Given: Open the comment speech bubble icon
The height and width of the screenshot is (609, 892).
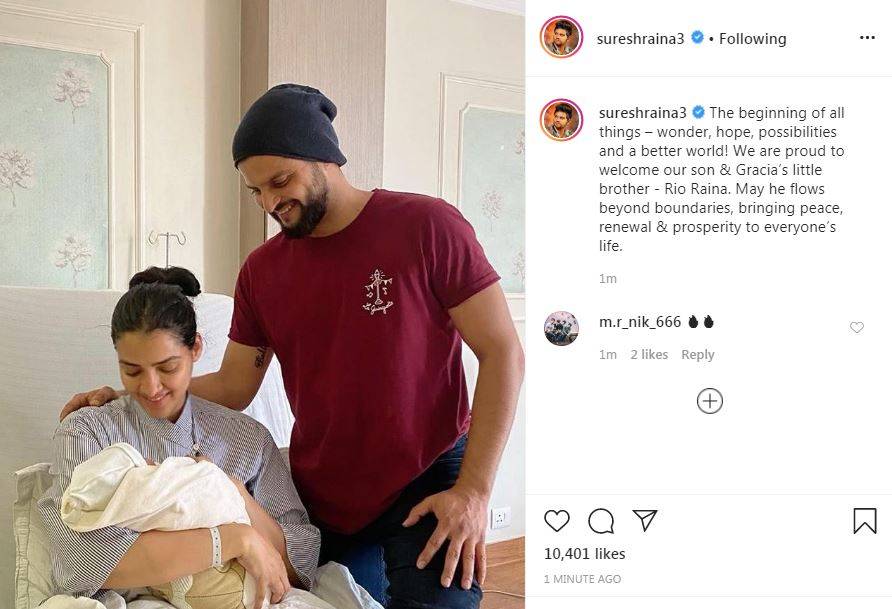Looking at the screenshot, I should tap(601, 521).
